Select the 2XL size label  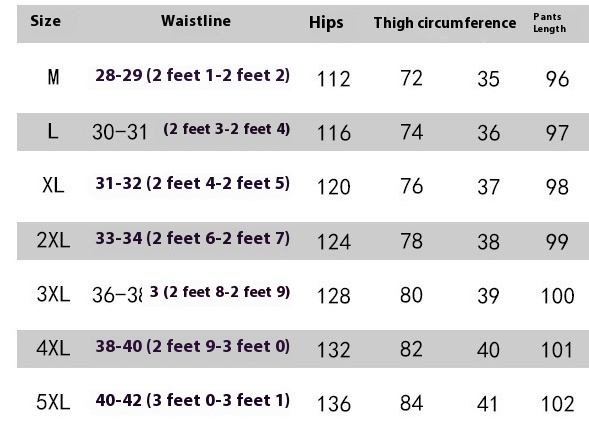(x=53, y=240)
